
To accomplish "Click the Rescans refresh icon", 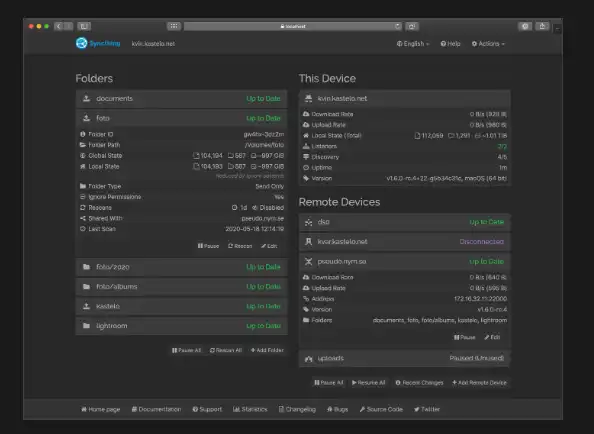I will point(83,208).
